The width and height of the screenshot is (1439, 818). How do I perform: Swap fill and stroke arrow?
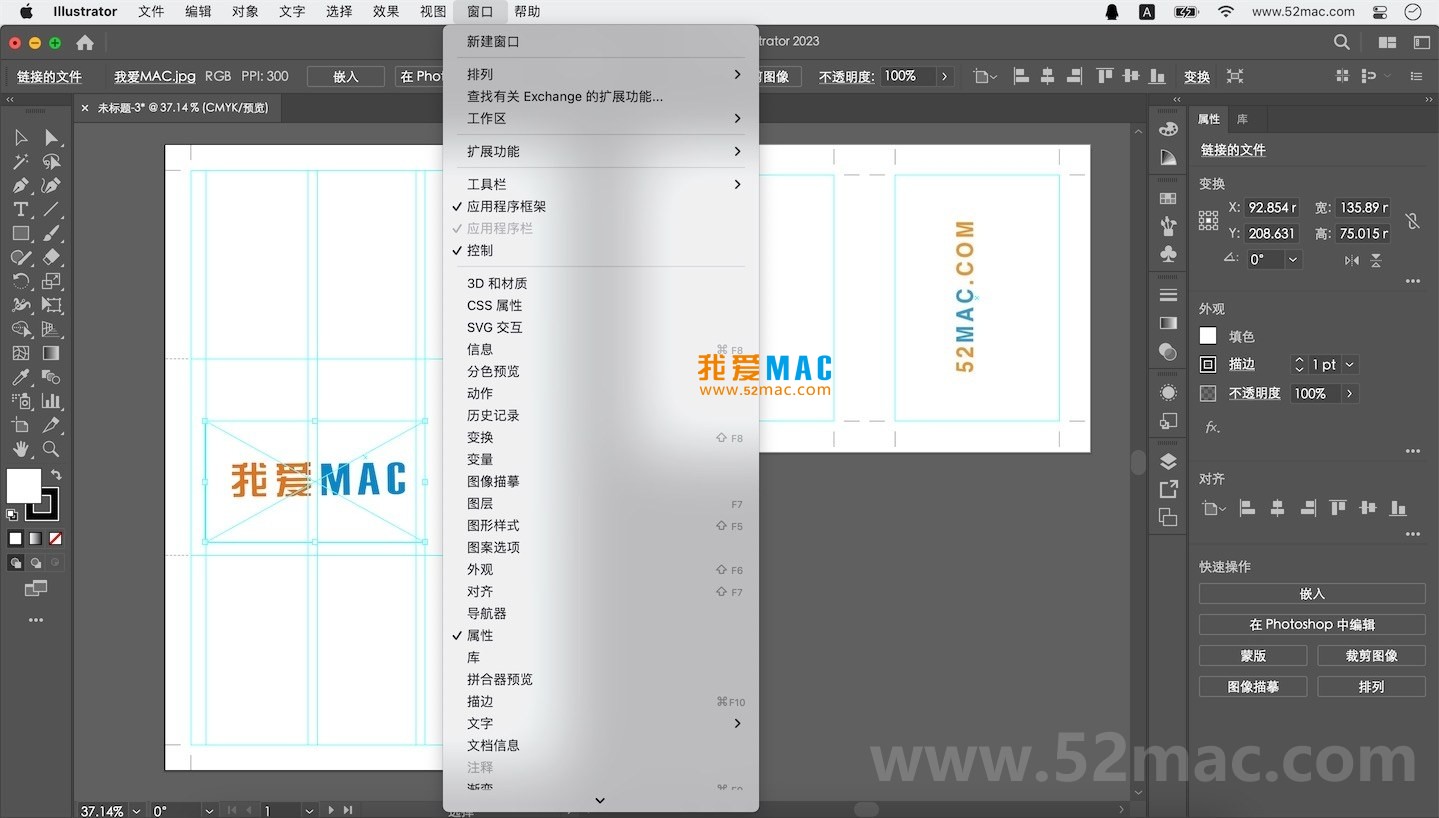56,475
